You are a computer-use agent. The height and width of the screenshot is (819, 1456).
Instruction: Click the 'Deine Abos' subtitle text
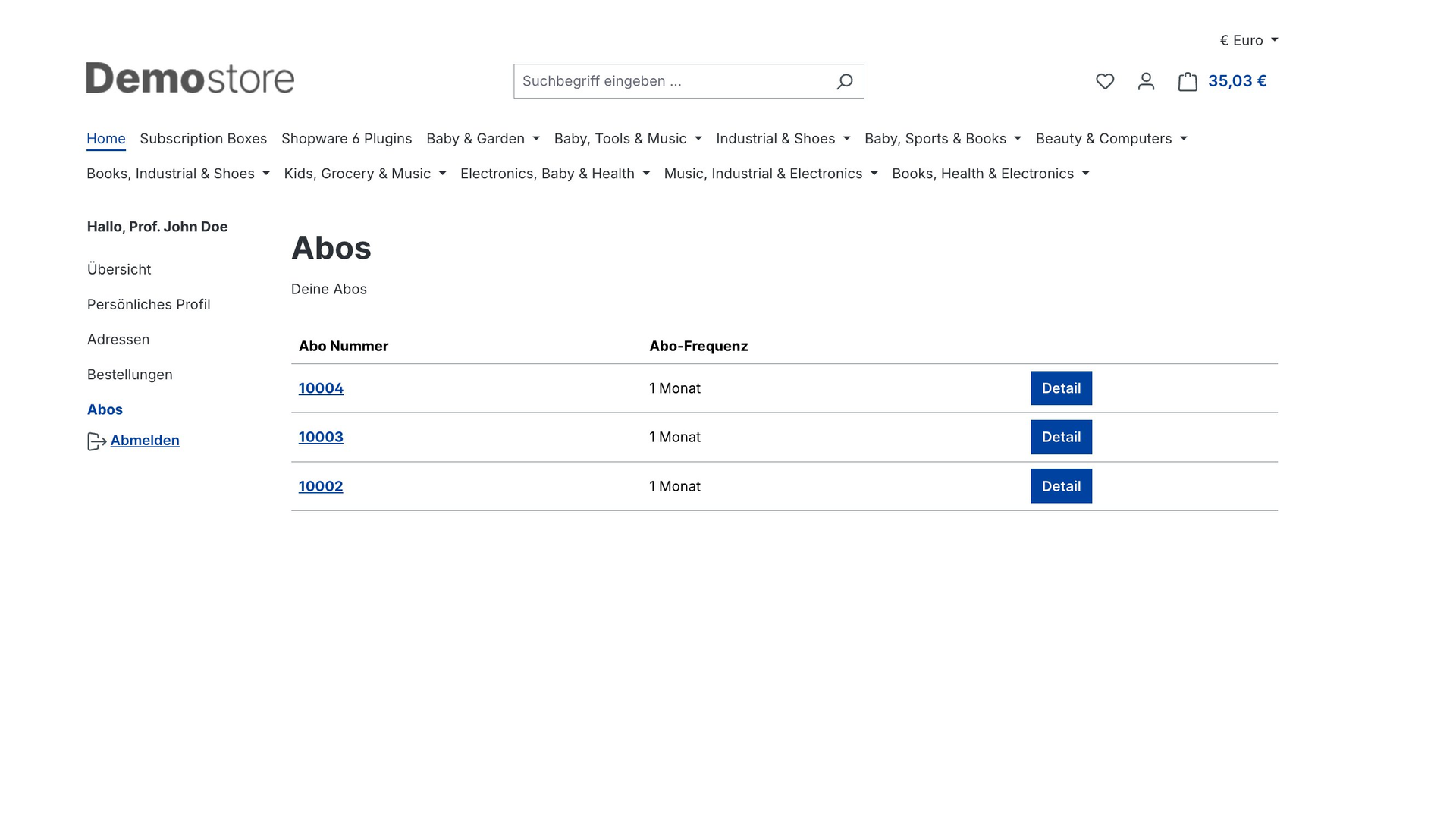(329, 289)
